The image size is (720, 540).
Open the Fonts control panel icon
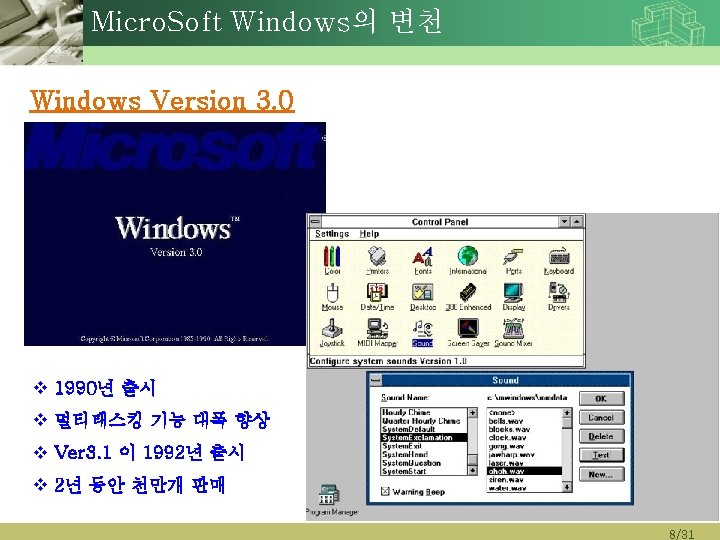(422, 260)
